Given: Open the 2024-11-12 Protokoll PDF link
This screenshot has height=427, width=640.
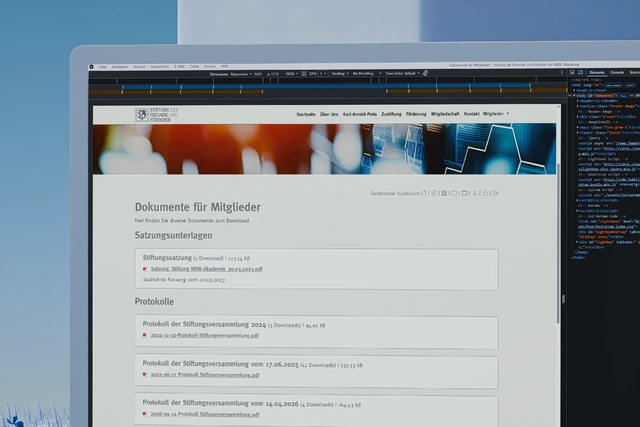Looking at the screenshot, I should click(x=204, y=336).
